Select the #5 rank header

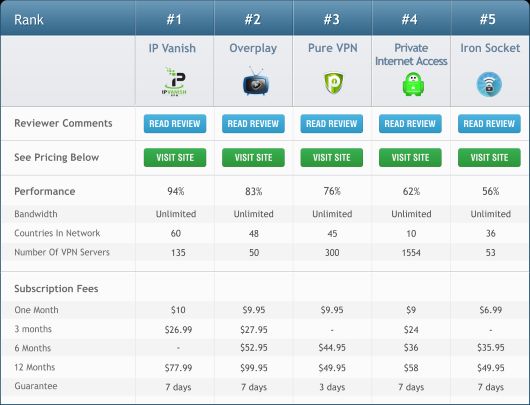click(x=488, y=19)
